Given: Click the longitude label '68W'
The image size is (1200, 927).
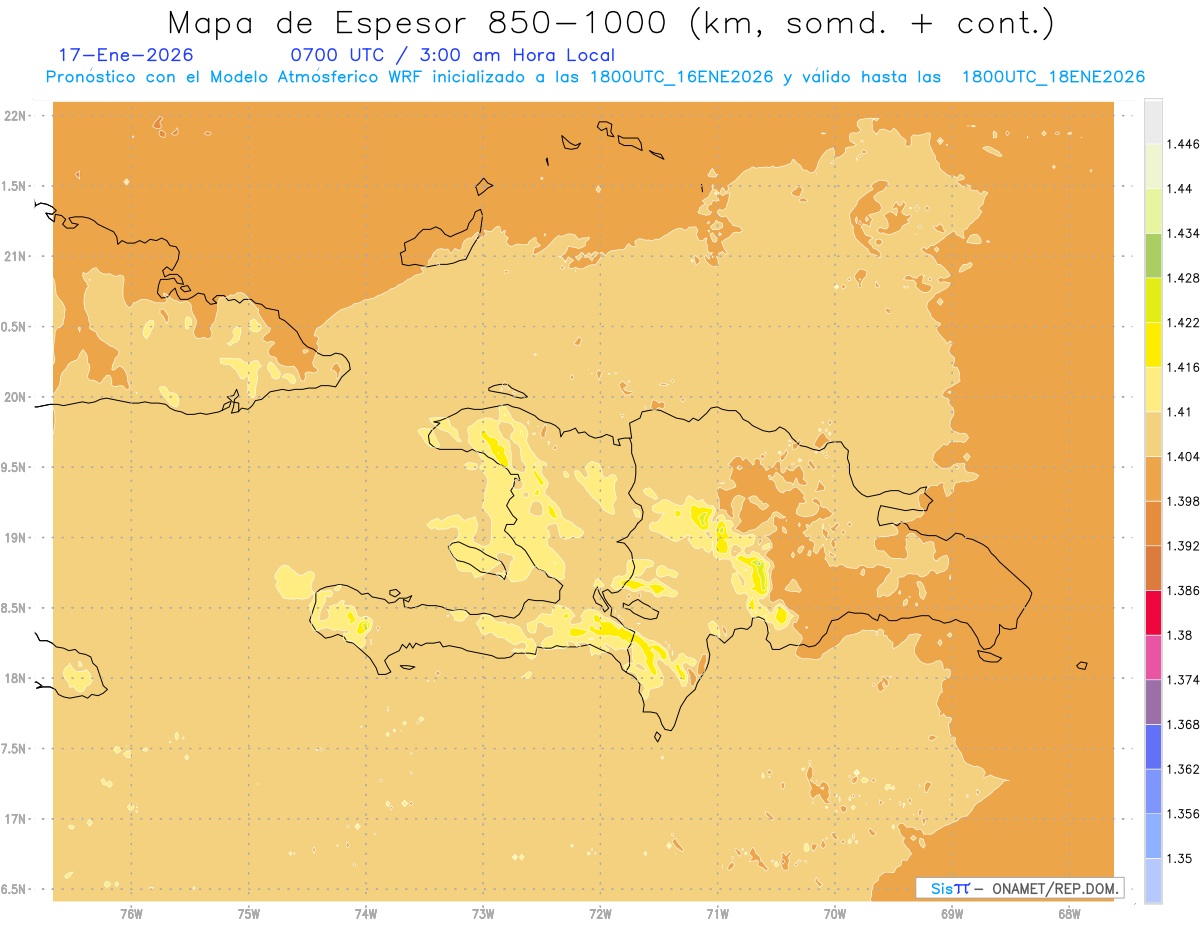Looking at the screenshot, I should 1068,914.
